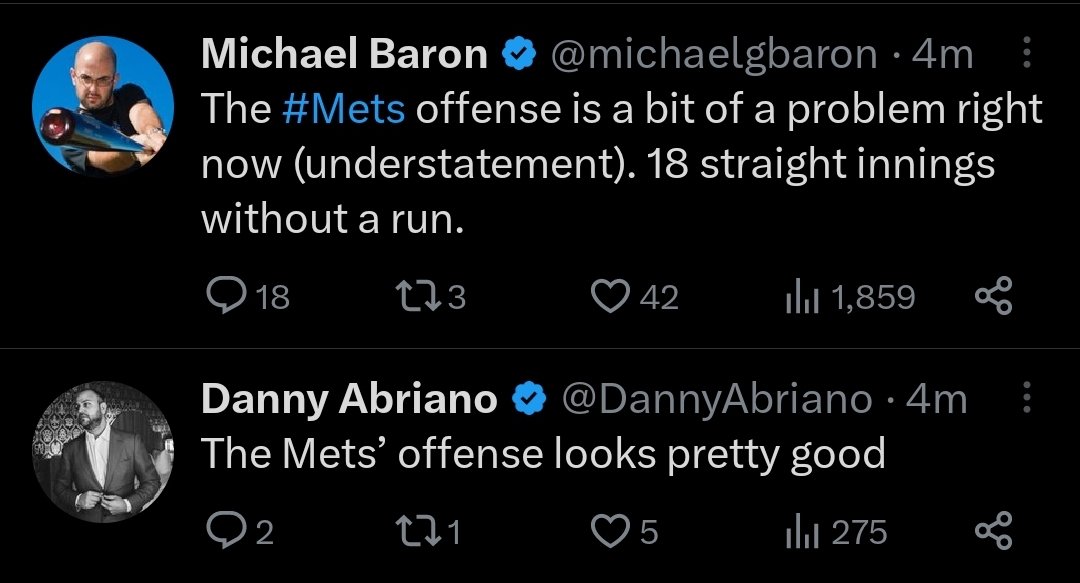The height and width of the screenshot is (583, 1080).
Task: Open more options menu on Michael Baron's tweet
Action: coord(1026,53)
